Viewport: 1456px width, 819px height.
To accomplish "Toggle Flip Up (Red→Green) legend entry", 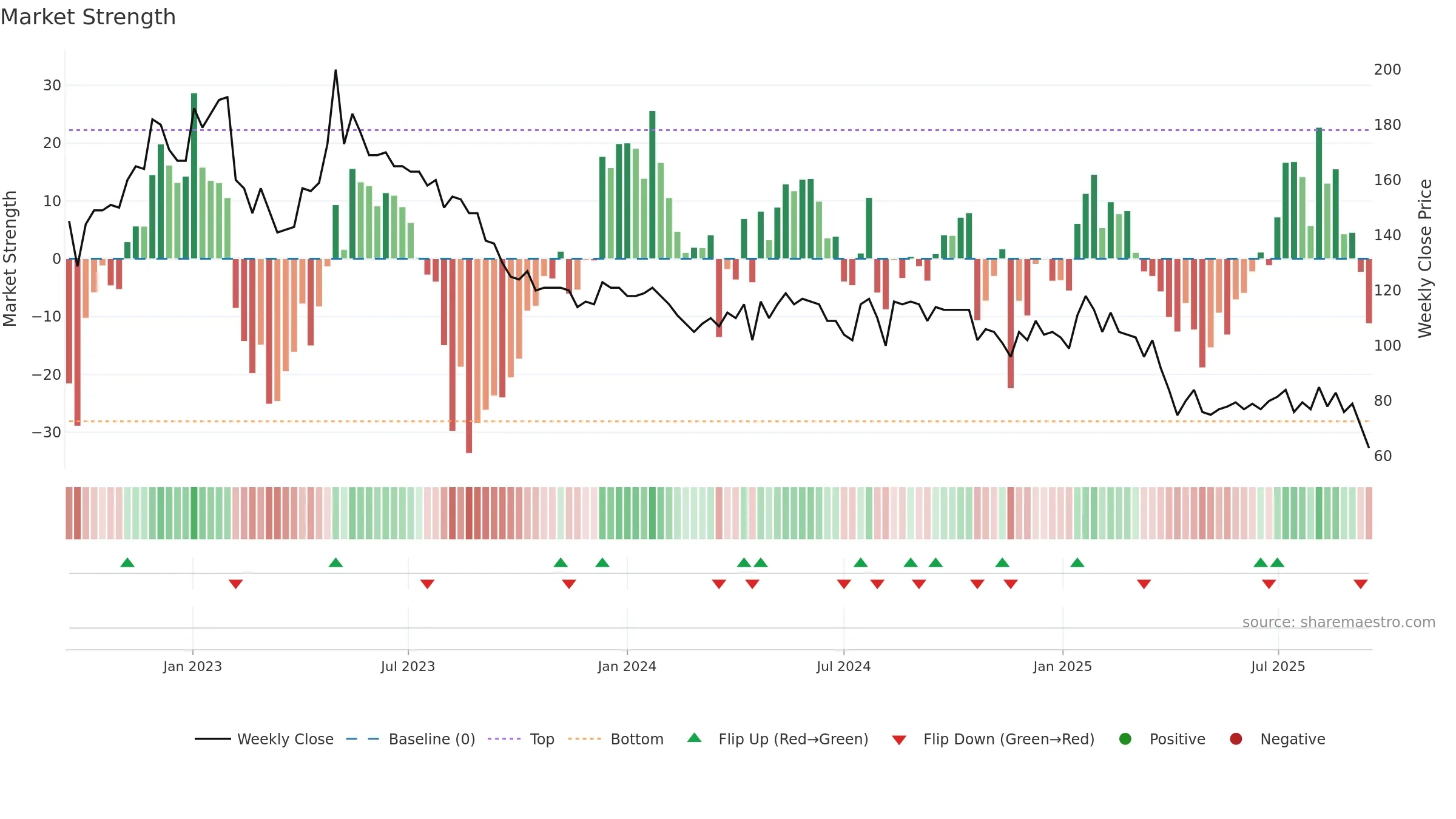I will pos(778,739).
